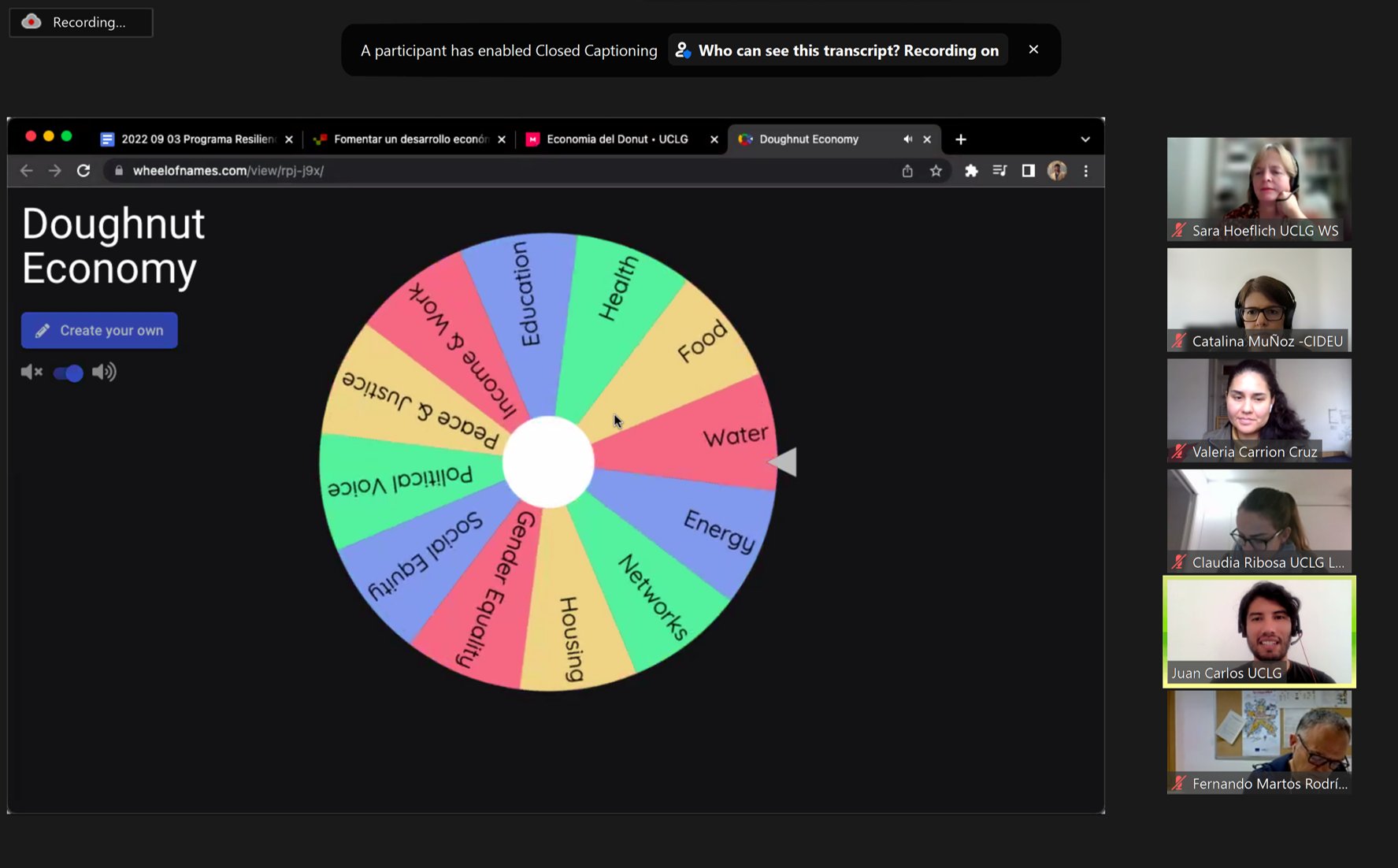Image resolution: width=1398 pixels, height=868 pixels.
Task: Switch to 2022 09 03 Programa tab
Action: (197, 139)
